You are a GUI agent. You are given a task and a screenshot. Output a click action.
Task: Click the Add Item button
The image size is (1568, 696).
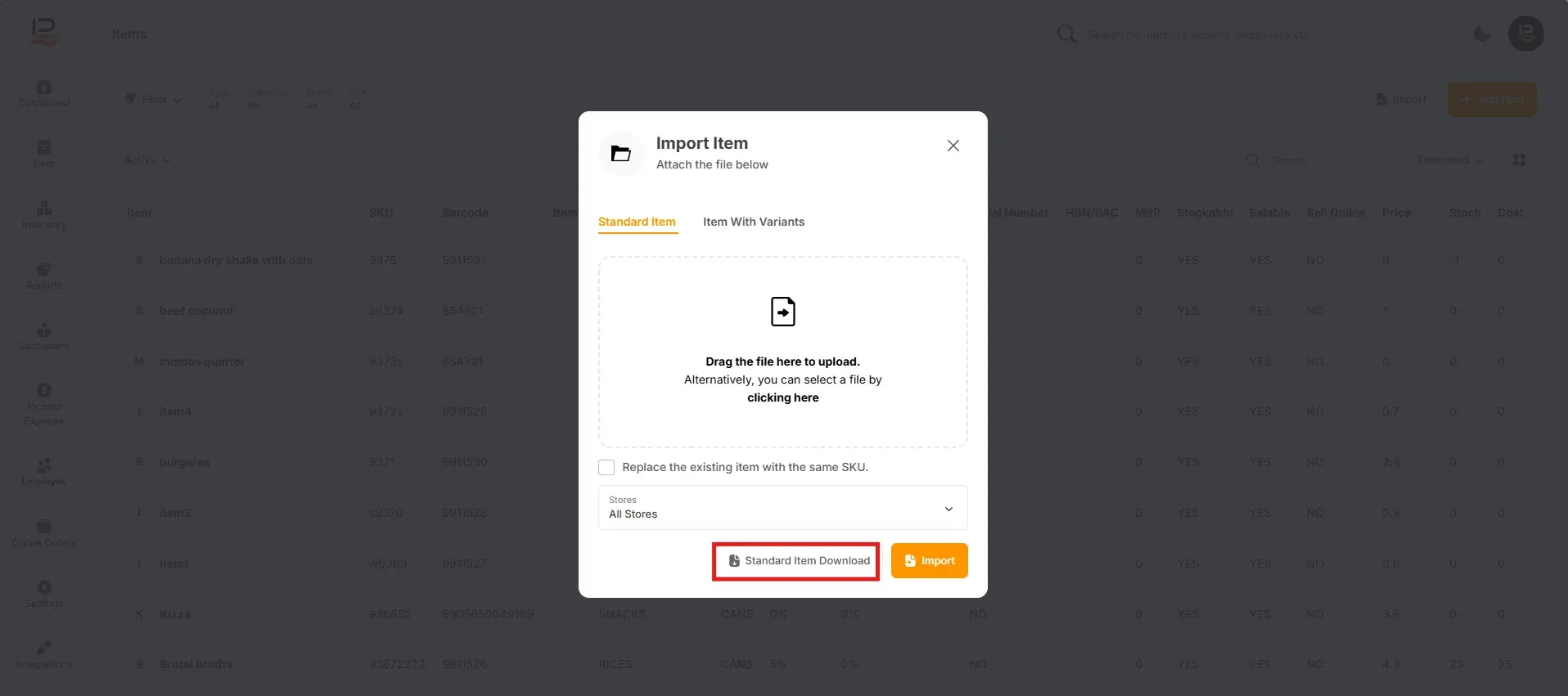pos(1492,99)
